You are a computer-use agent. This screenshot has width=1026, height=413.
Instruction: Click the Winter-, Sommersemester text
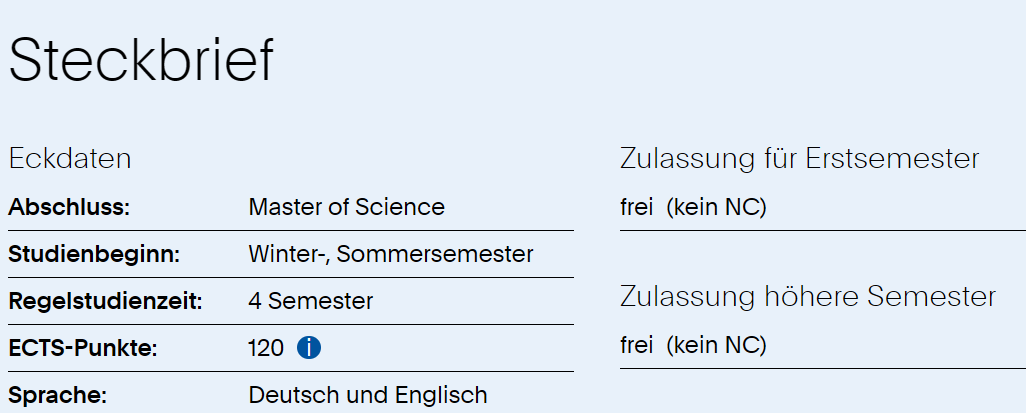pyautogui.click(x=390, y=254)
